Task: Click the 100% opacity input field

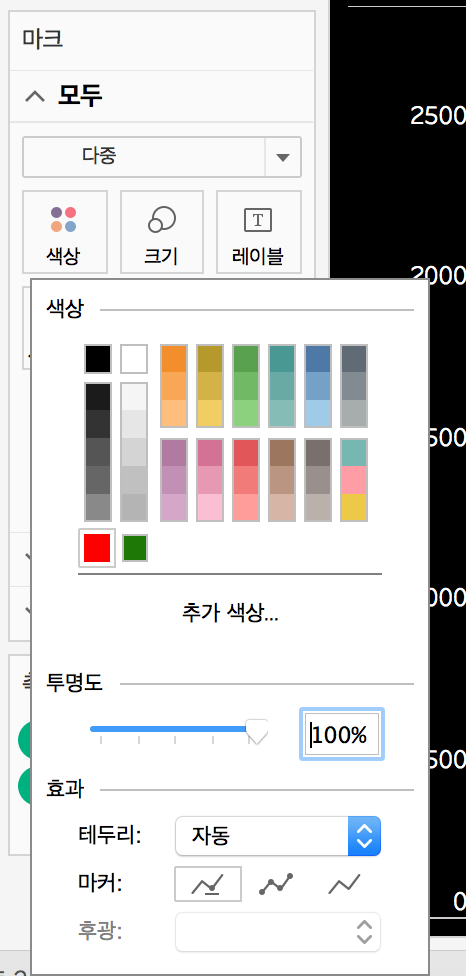Action: coord(342,734)
